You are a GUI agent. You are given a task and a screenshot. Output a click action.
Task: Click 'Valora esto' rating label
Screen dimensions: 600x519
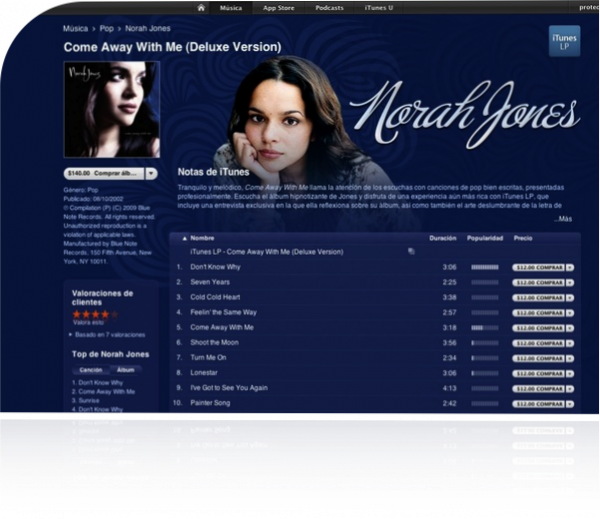pos(88,323)
